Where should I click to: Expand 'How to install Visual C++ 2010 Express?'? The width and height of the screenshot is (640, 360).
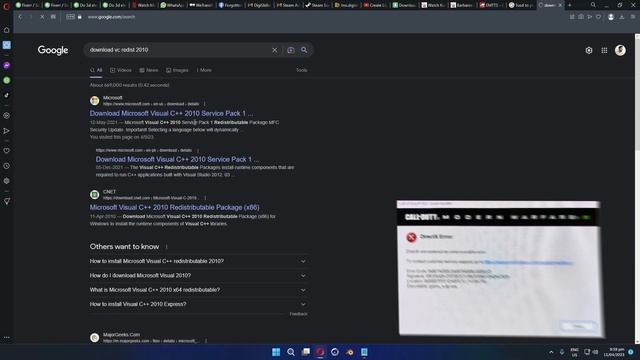(x=198, y=304)
